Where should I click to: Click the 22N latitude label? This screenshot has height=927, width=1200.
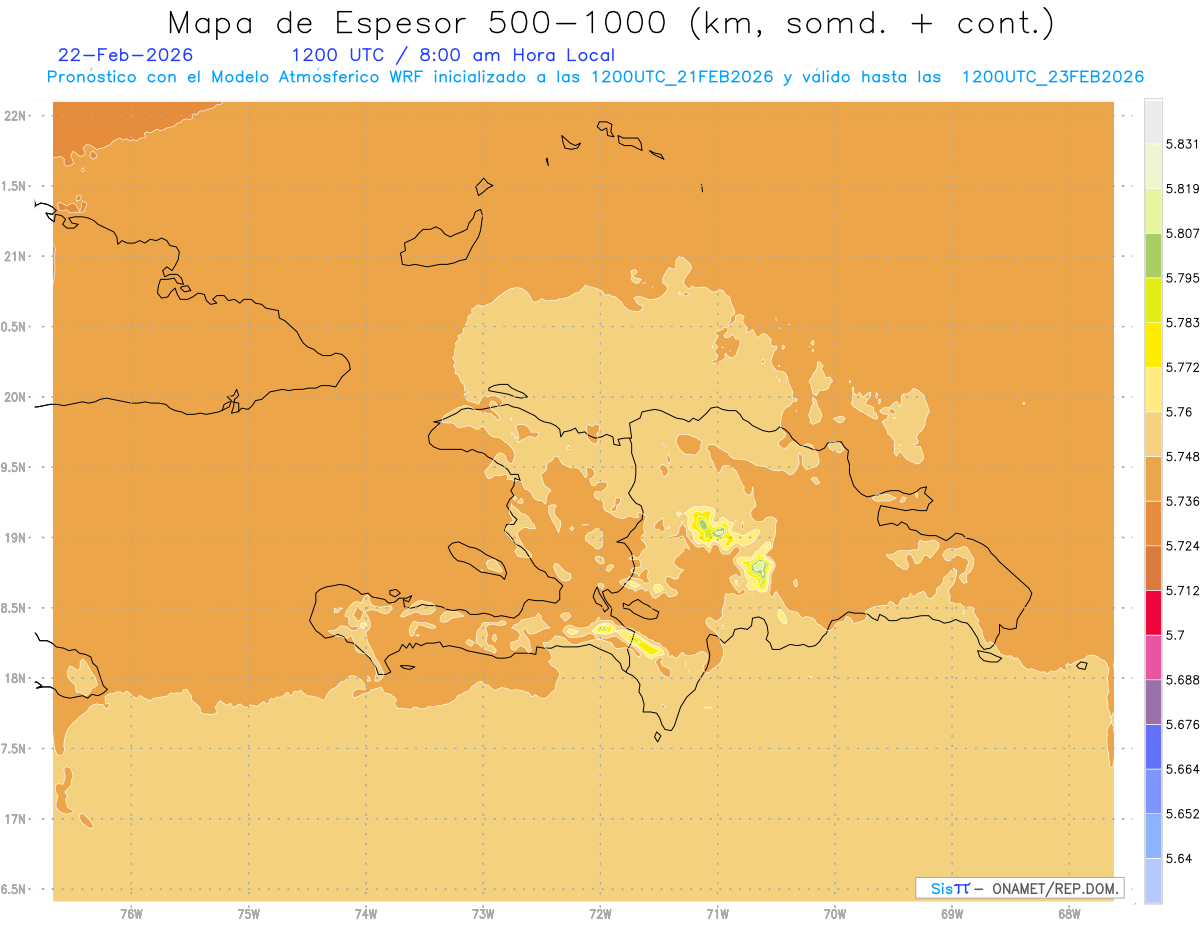coord(16,116)
